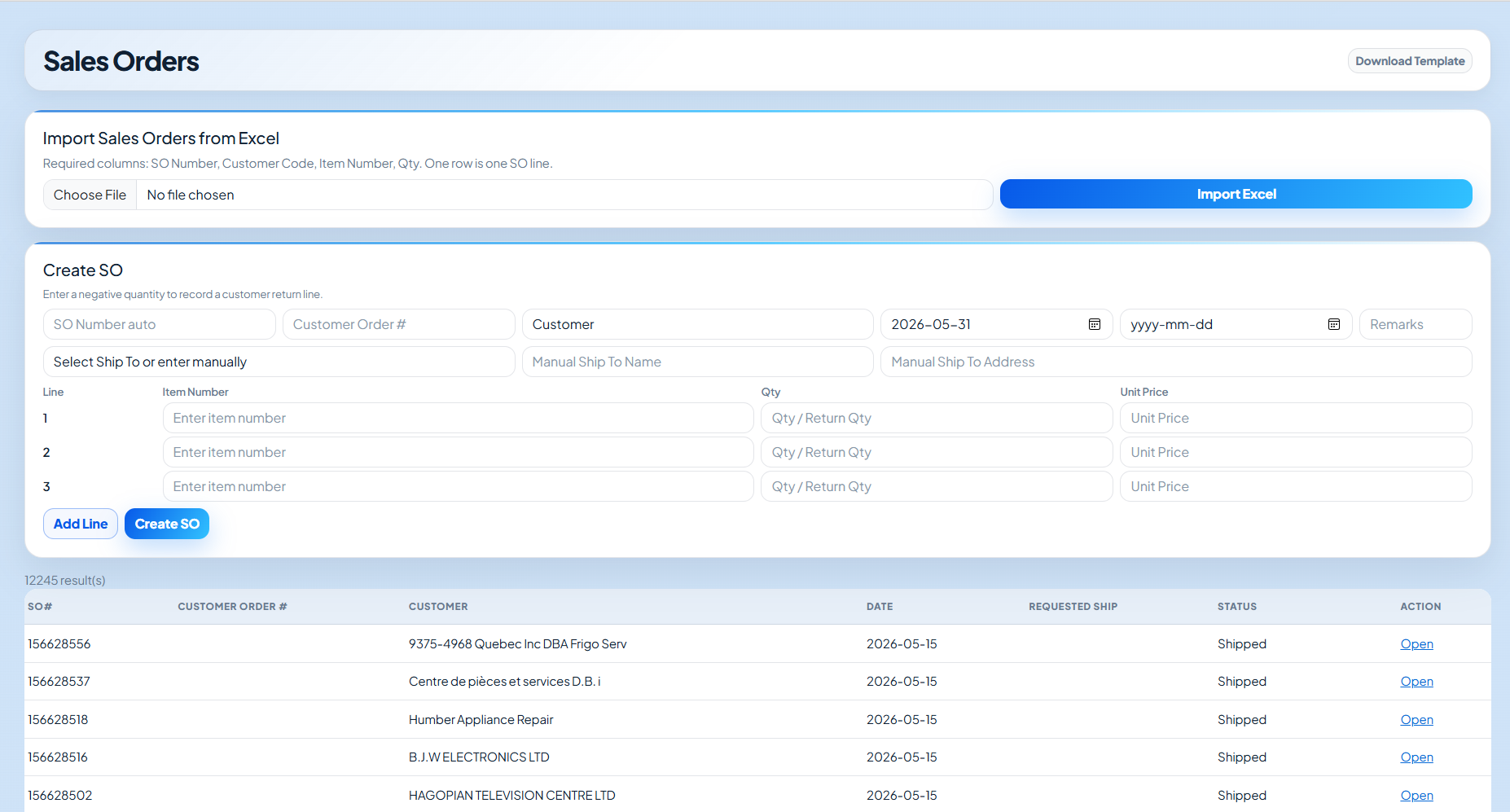Viewport: 1510px width, 812px height.
Task: Click line 1 Qty / Return Qty field
Action: tap(937, 418)
